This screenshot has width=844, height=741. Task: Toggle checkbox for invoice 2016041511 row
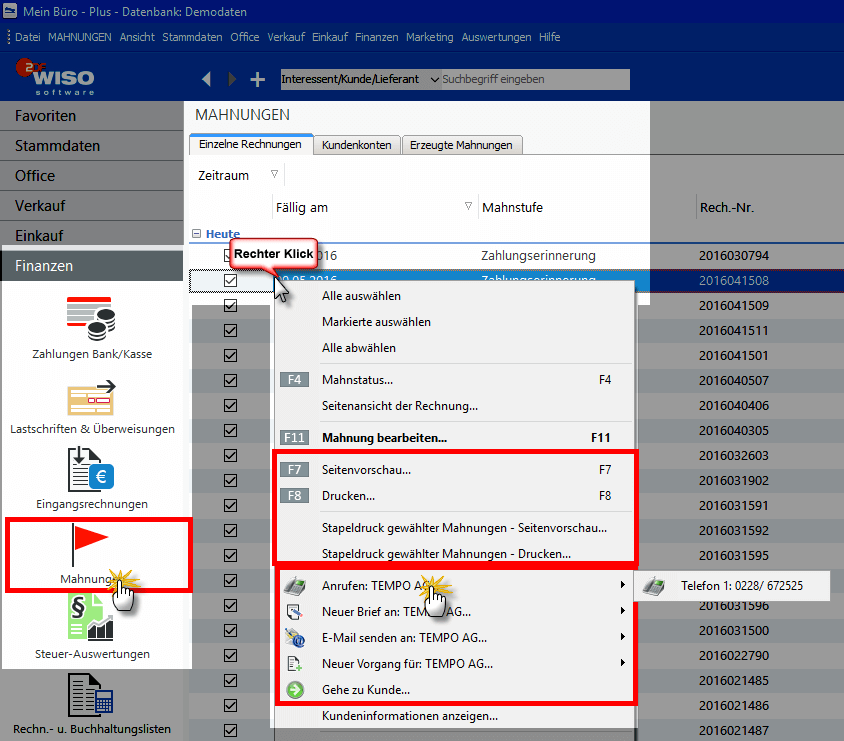pos(231,330)
